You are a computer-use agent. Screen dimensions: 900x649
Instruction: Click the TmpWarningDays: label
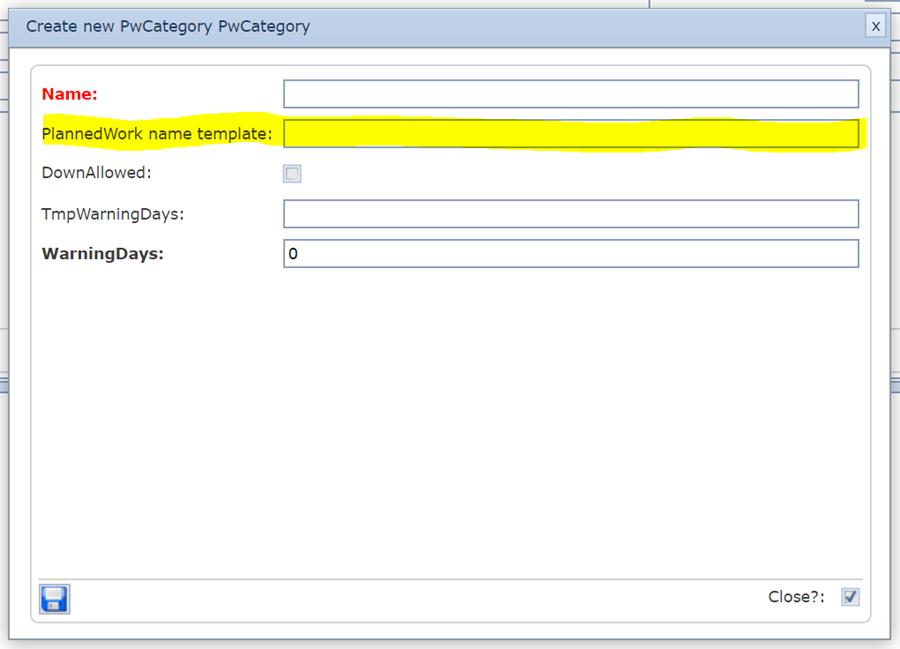tap(113, 214)
